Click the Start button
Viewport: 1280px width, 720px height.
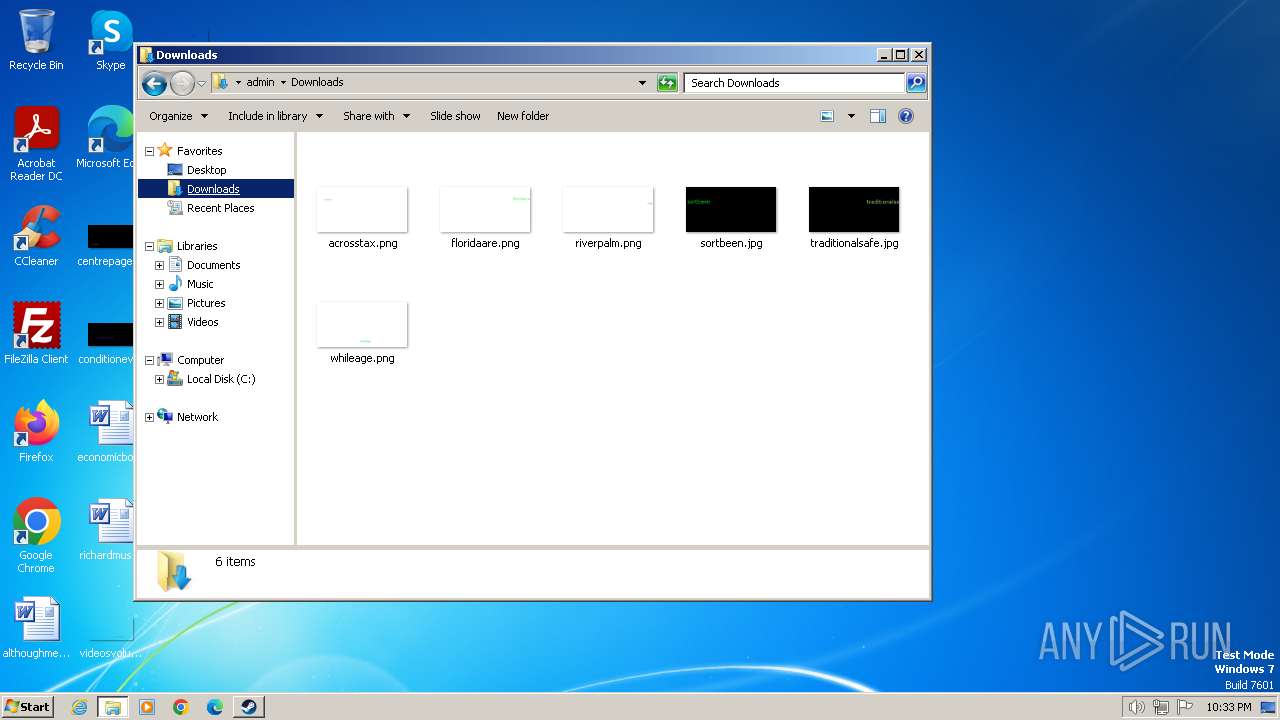(x=27, y=707)
